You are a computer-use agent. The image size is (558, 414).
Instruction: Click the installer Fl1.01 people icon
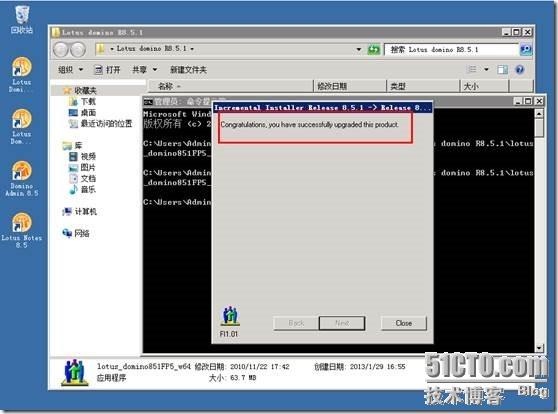230,315
